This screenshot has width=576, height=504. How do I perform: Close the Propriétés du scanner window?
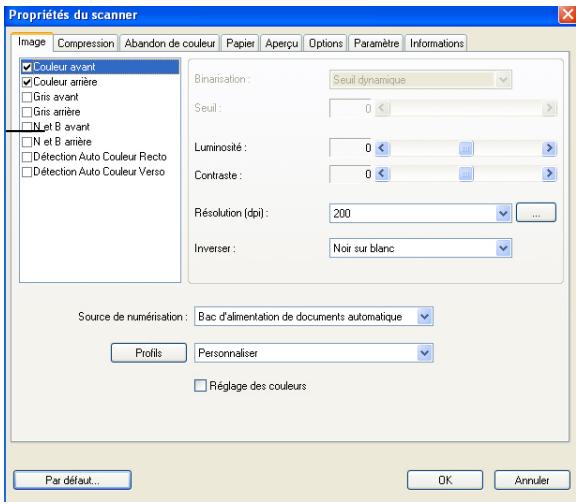(x=567, y=15)
